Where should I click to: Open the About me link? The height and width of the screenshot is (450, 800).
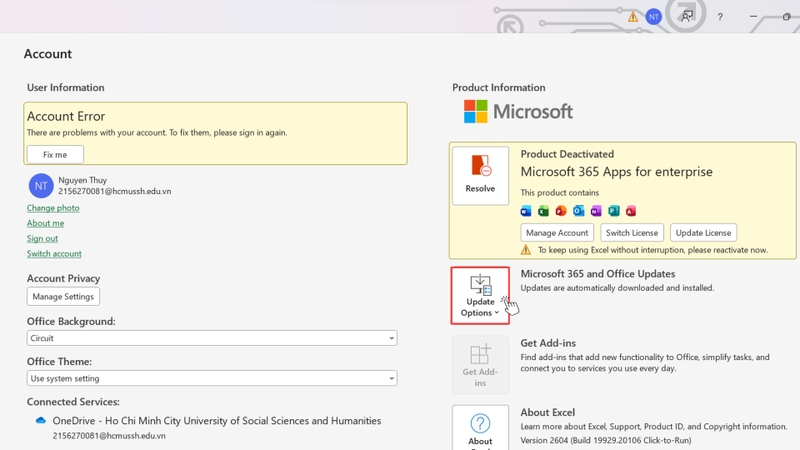click(x=45, y=223)
